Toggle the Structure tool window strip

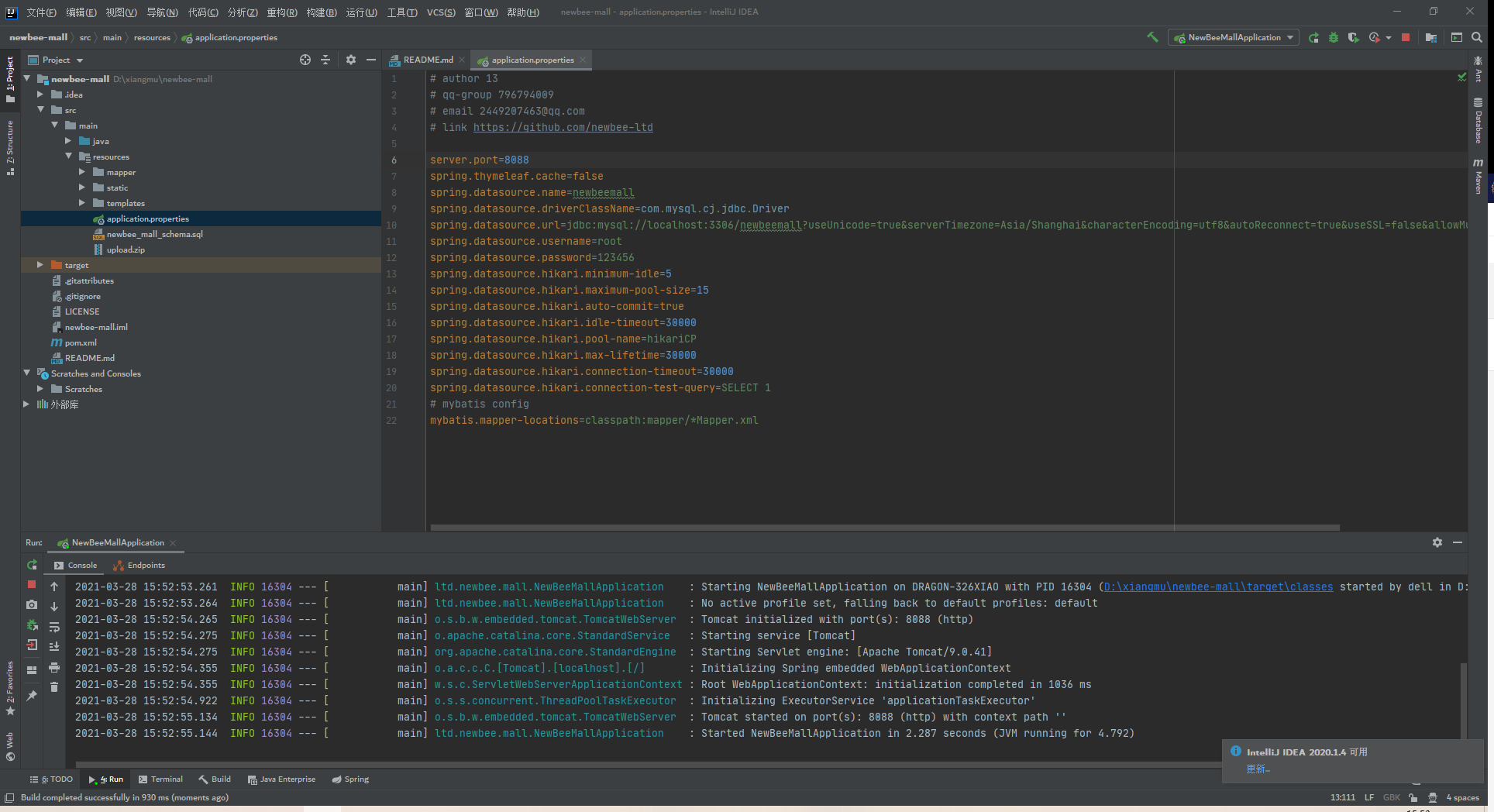click(10, 147)
